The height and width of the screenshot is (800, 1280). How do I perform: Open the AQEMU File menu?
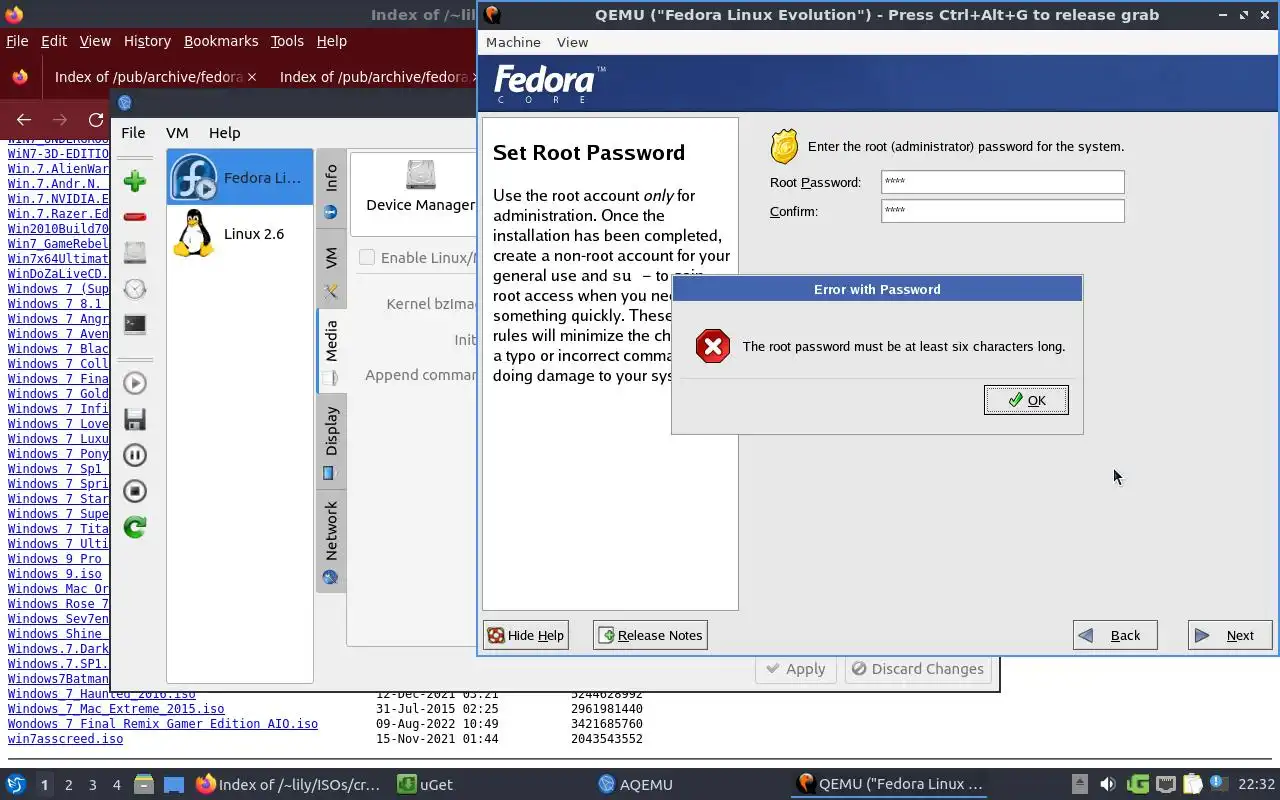click(x=133, y=132)
